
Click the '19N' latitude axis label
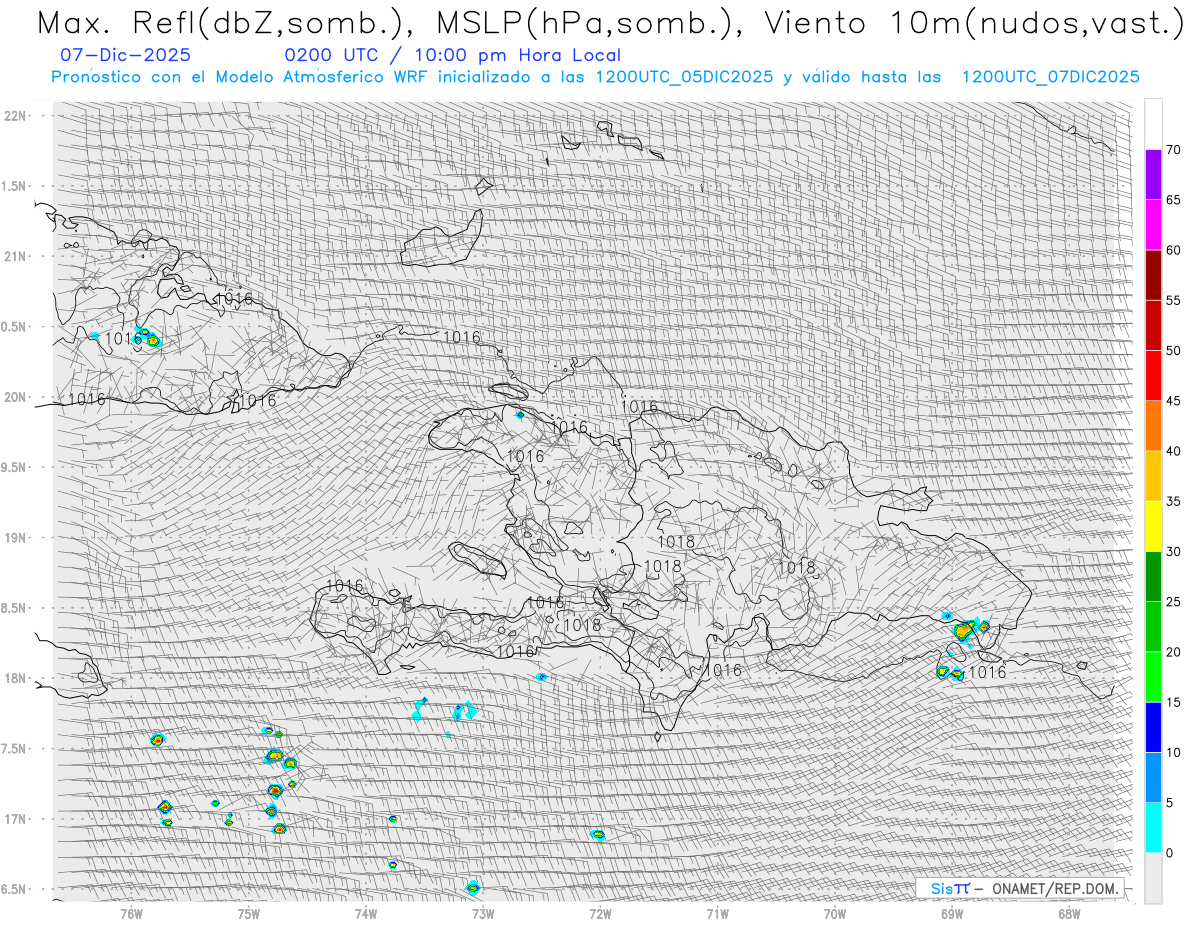(16, 538)
